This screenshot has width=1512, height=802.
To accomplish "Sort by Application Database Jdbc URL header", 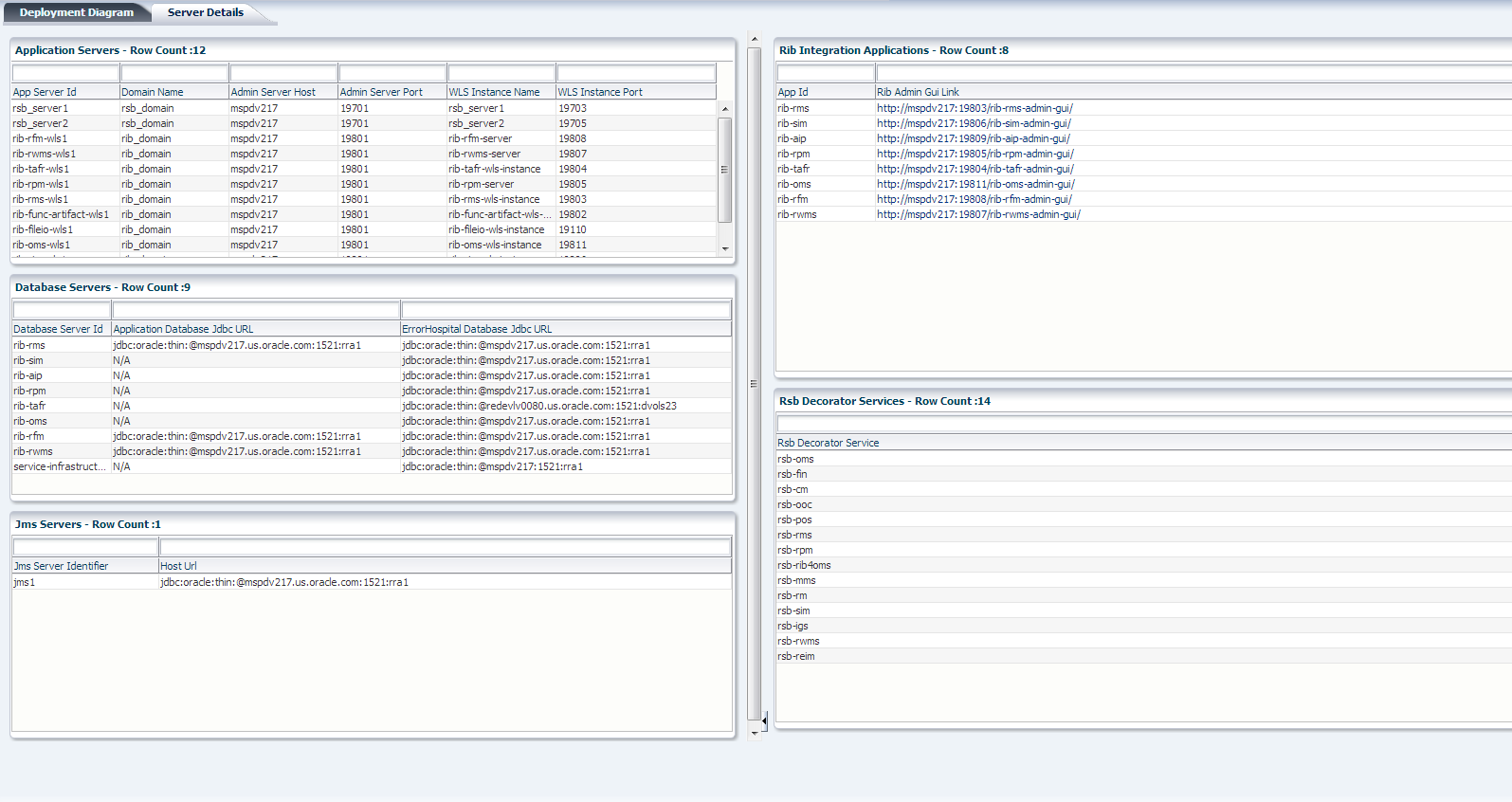I will click(256, 329).
